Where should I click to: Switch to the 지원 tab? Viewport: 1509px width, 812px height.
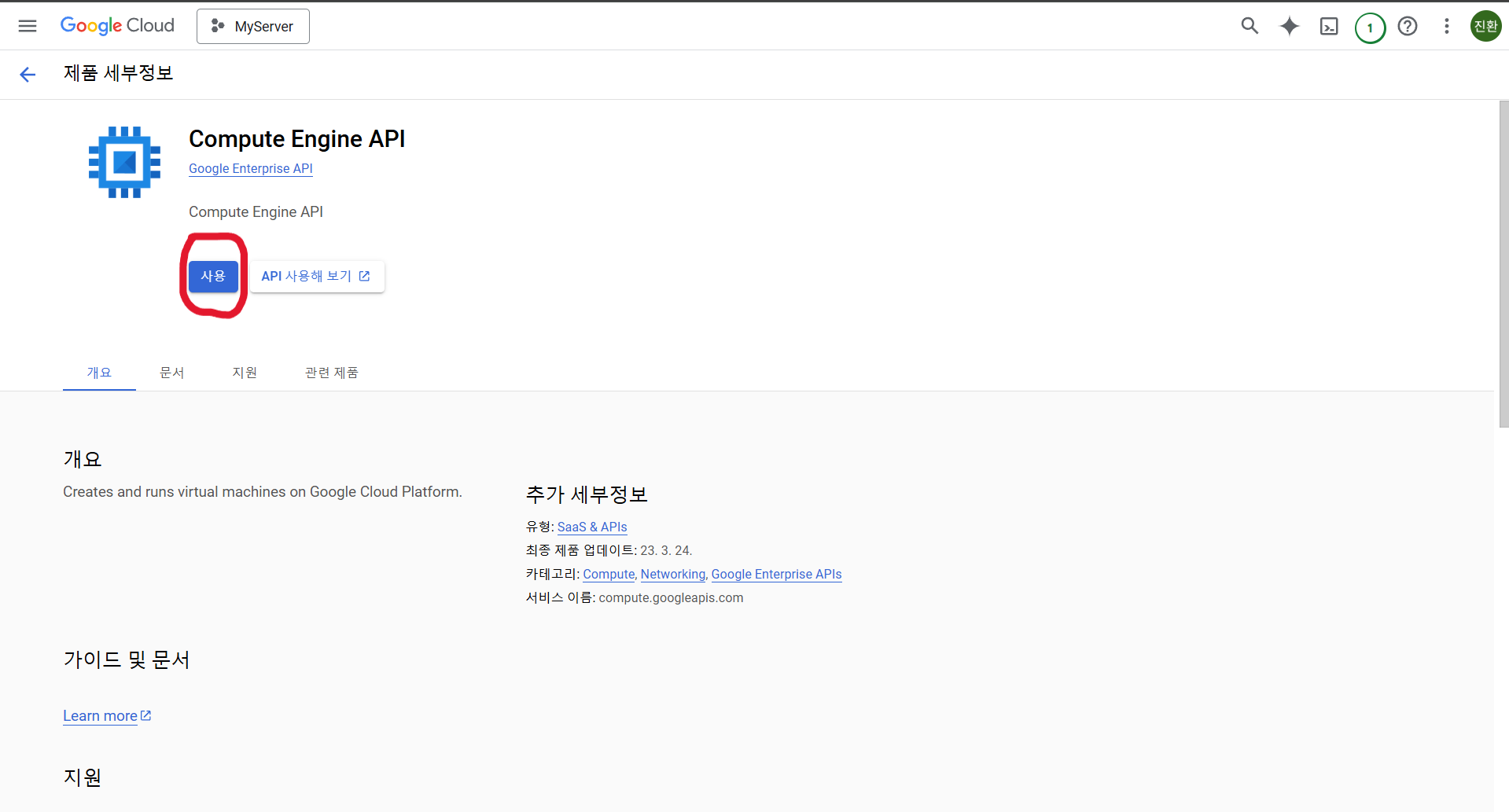[x=245, y=373]
